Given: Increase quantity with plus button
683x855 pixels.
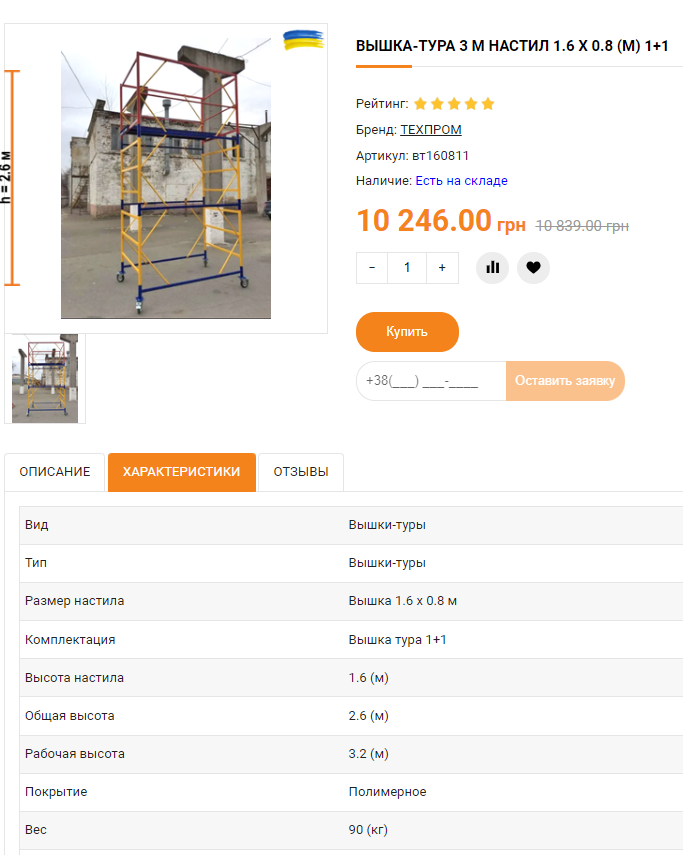Looking at the screenshot, I should tap(442, 268).
